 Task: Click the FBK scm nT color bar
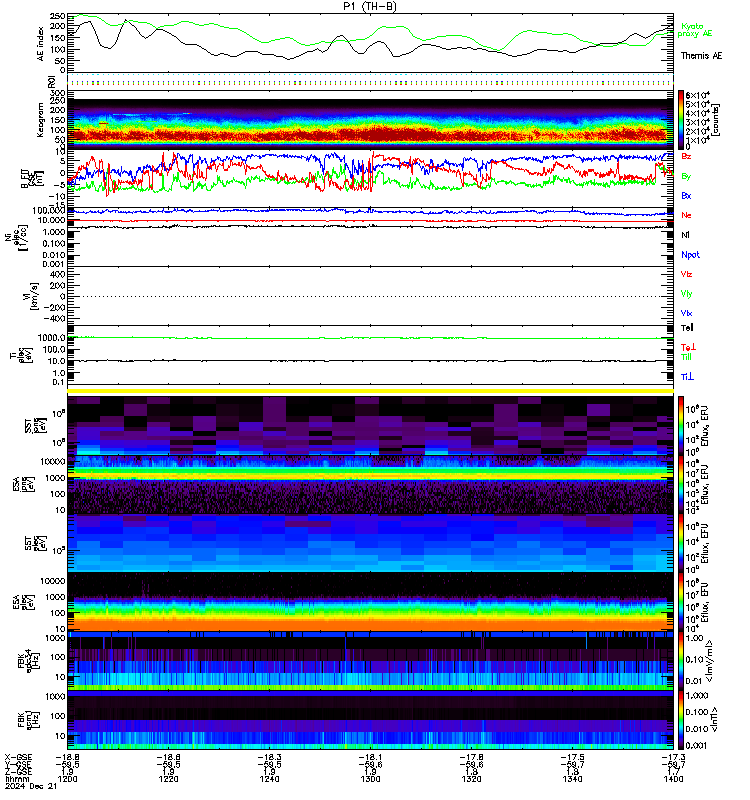pos(681,720)
